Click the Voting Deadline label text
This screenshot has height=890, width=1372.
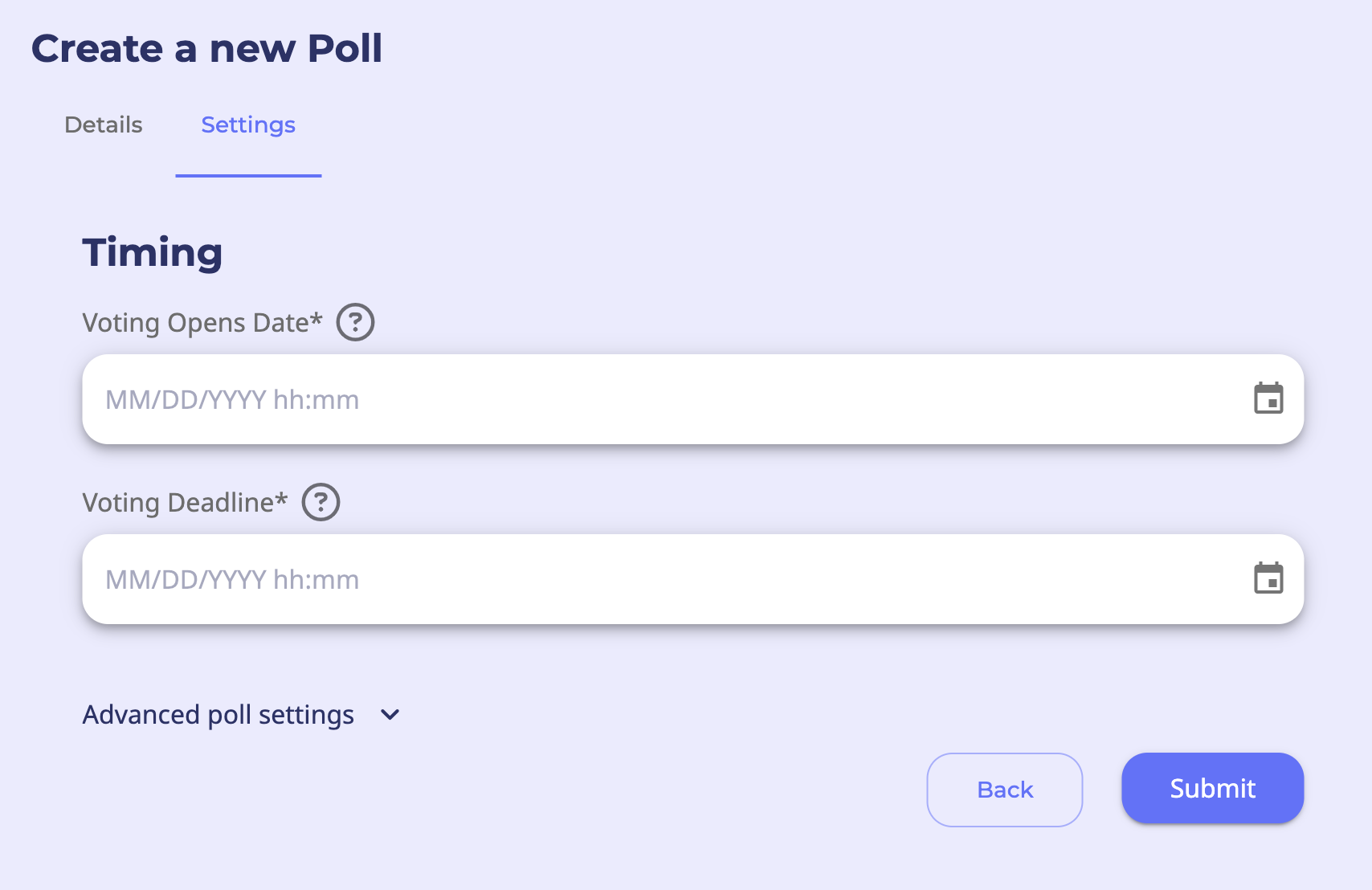pos(178,503)
